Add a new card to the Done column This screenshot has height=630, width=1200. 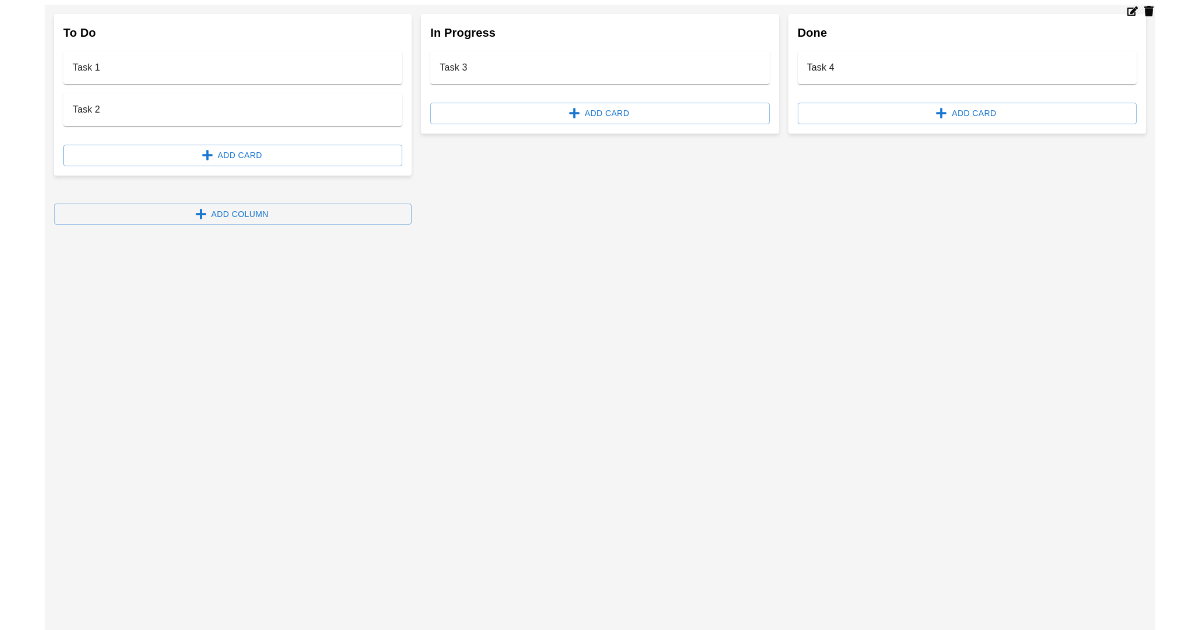click(x=966, y=113)
